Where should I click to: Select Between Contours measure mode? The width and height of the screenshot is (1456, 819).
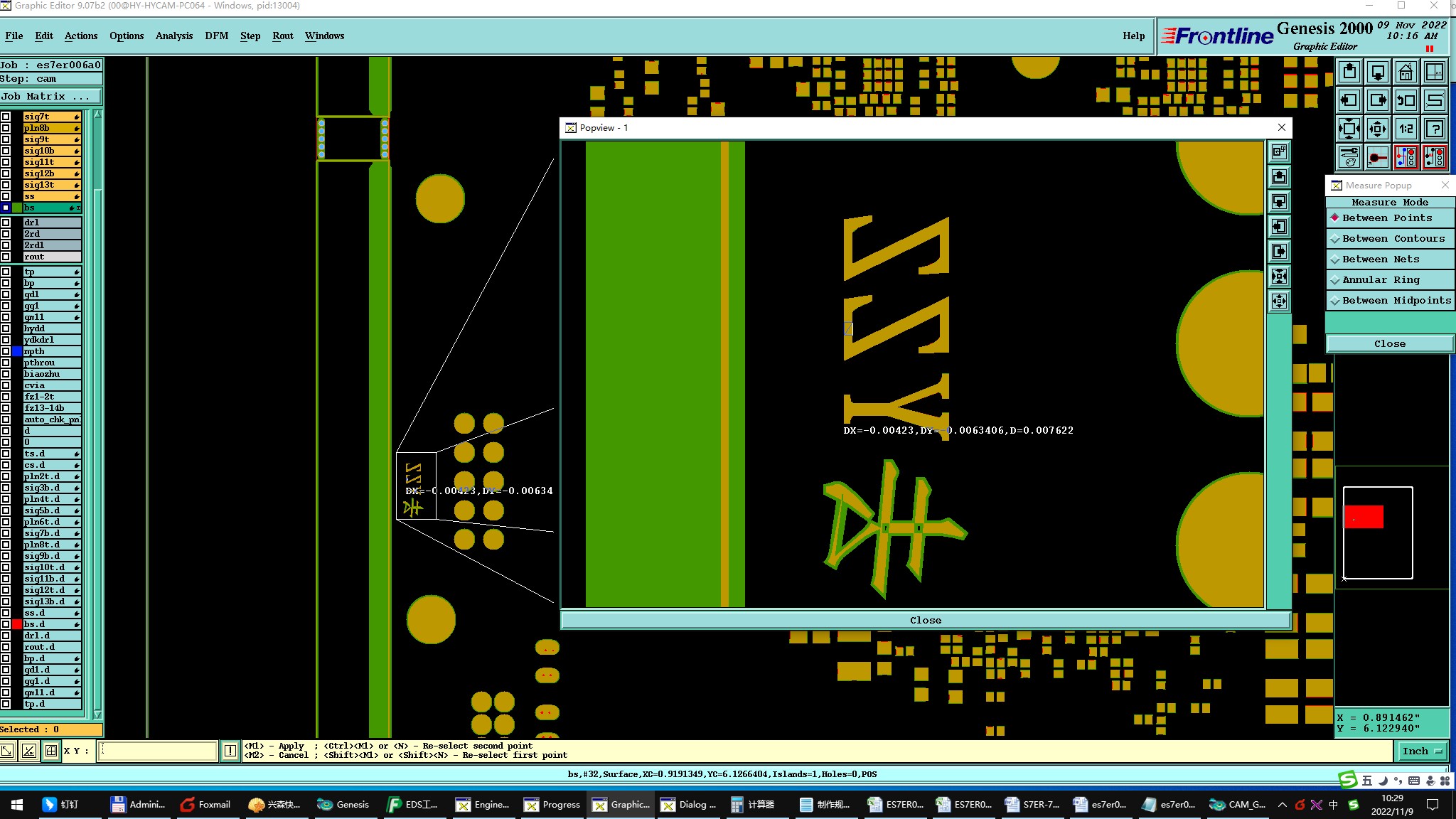[1393, 239]
